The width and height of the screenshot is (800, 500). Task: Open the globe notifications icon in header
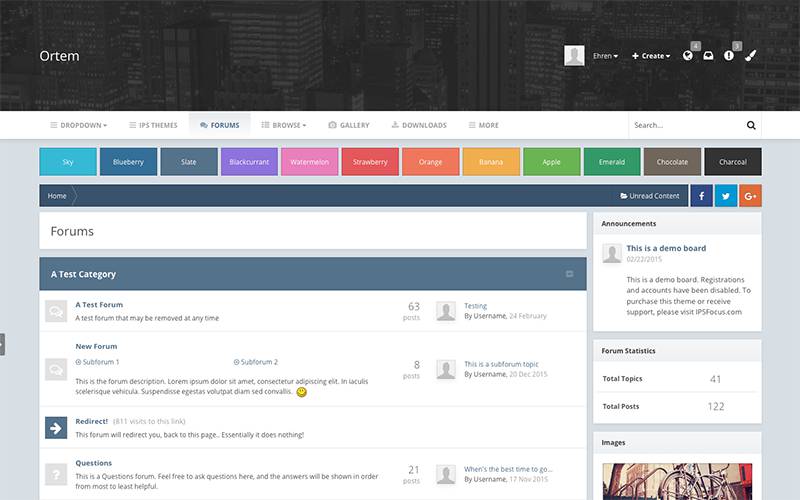coord(688,56)
